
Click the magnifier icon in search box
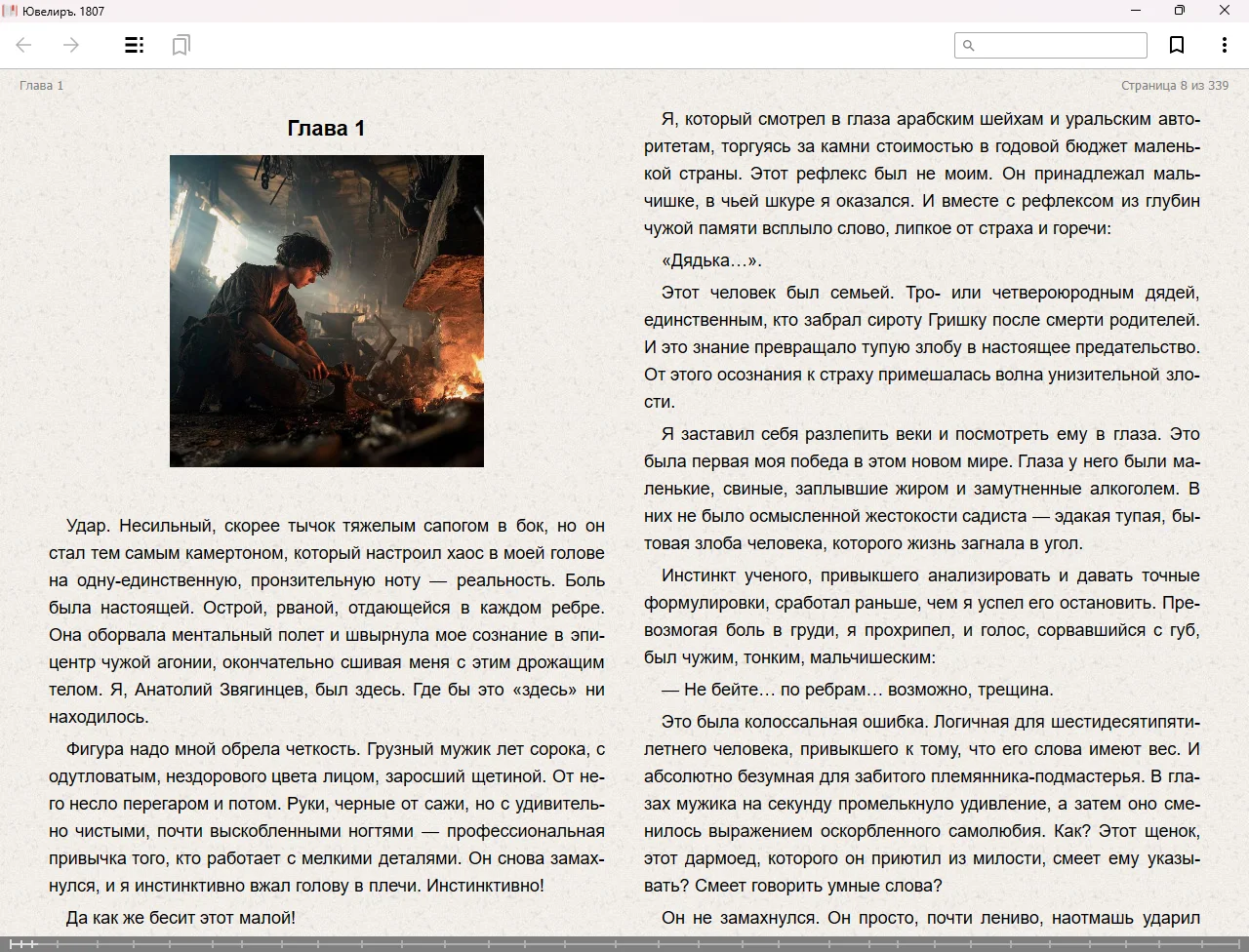pos(968,45)
